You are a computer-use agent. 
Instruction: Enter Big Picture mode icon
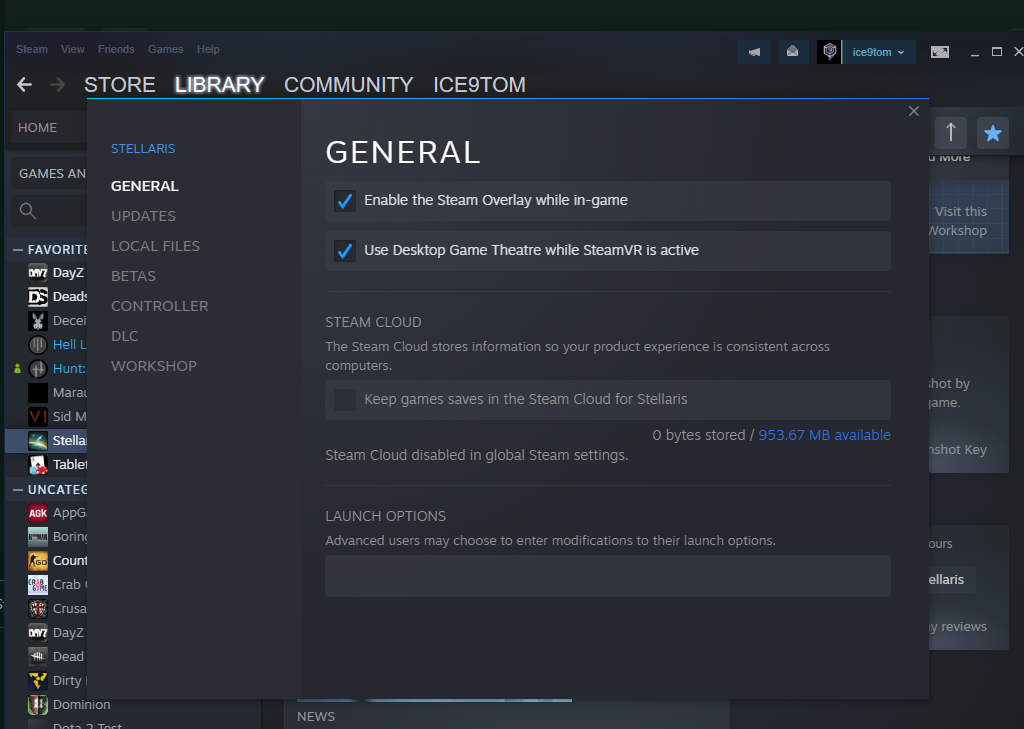point(940,52)
